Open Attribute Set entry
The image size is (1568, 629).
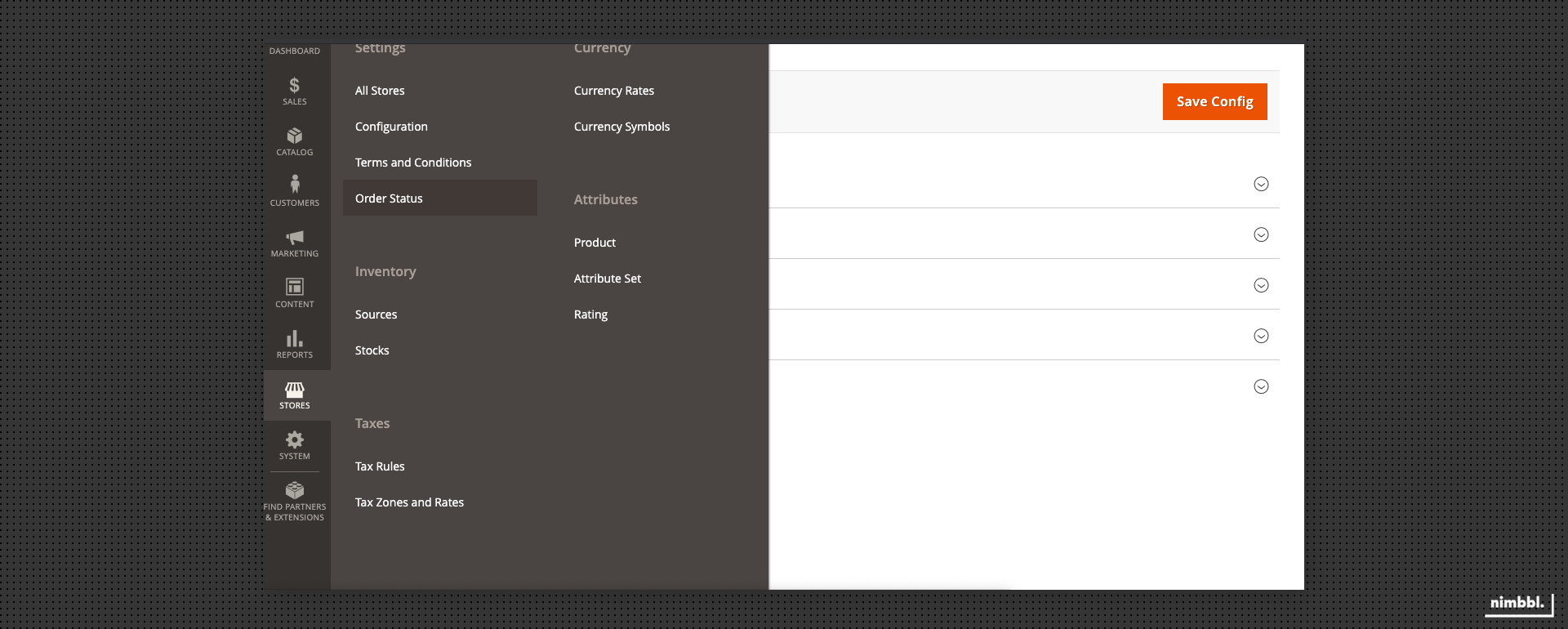point(608,279)
